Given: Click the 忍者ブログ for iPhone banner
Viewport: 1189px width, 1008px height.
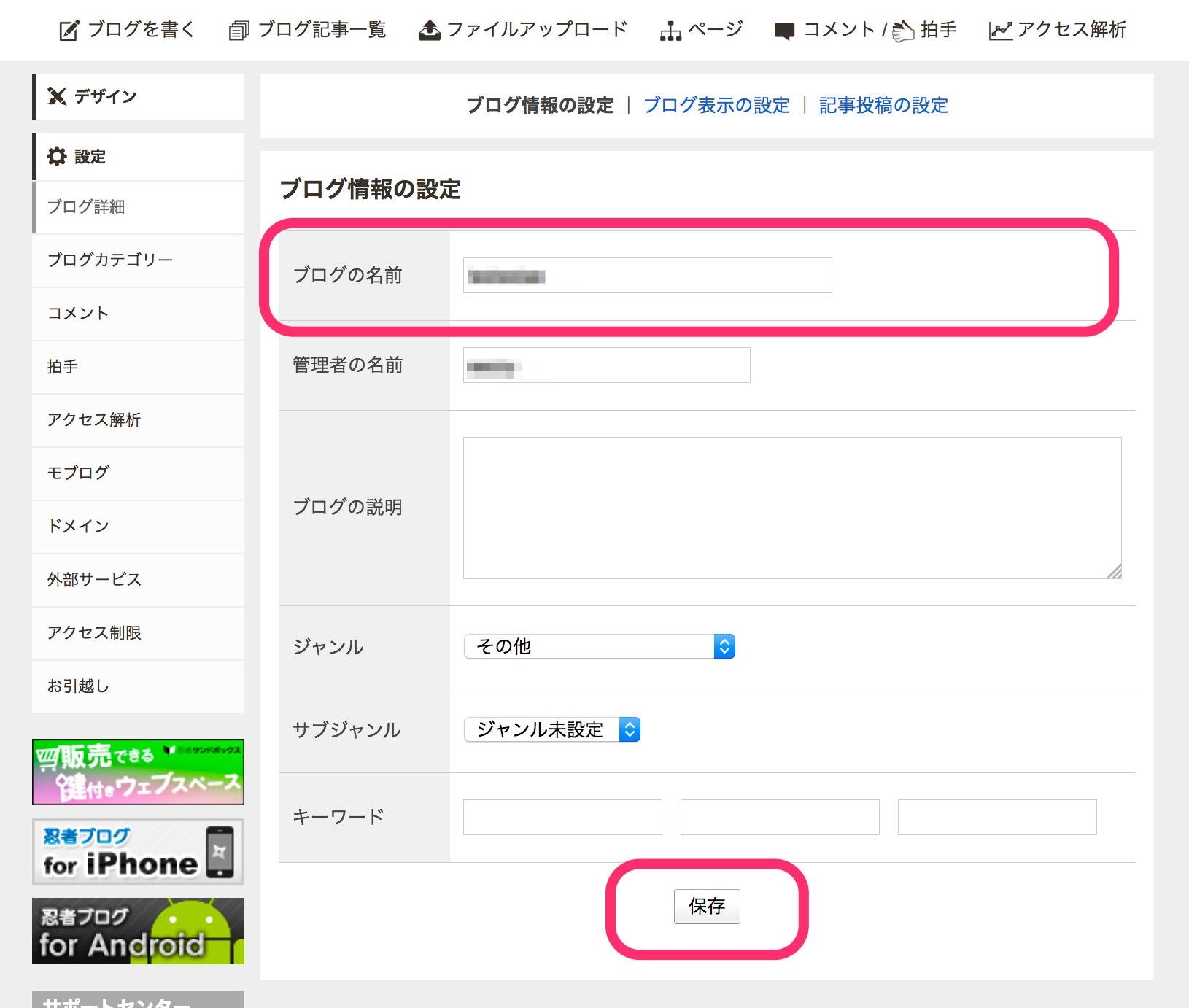Looking at the screenshot, I should coord(138,851).
